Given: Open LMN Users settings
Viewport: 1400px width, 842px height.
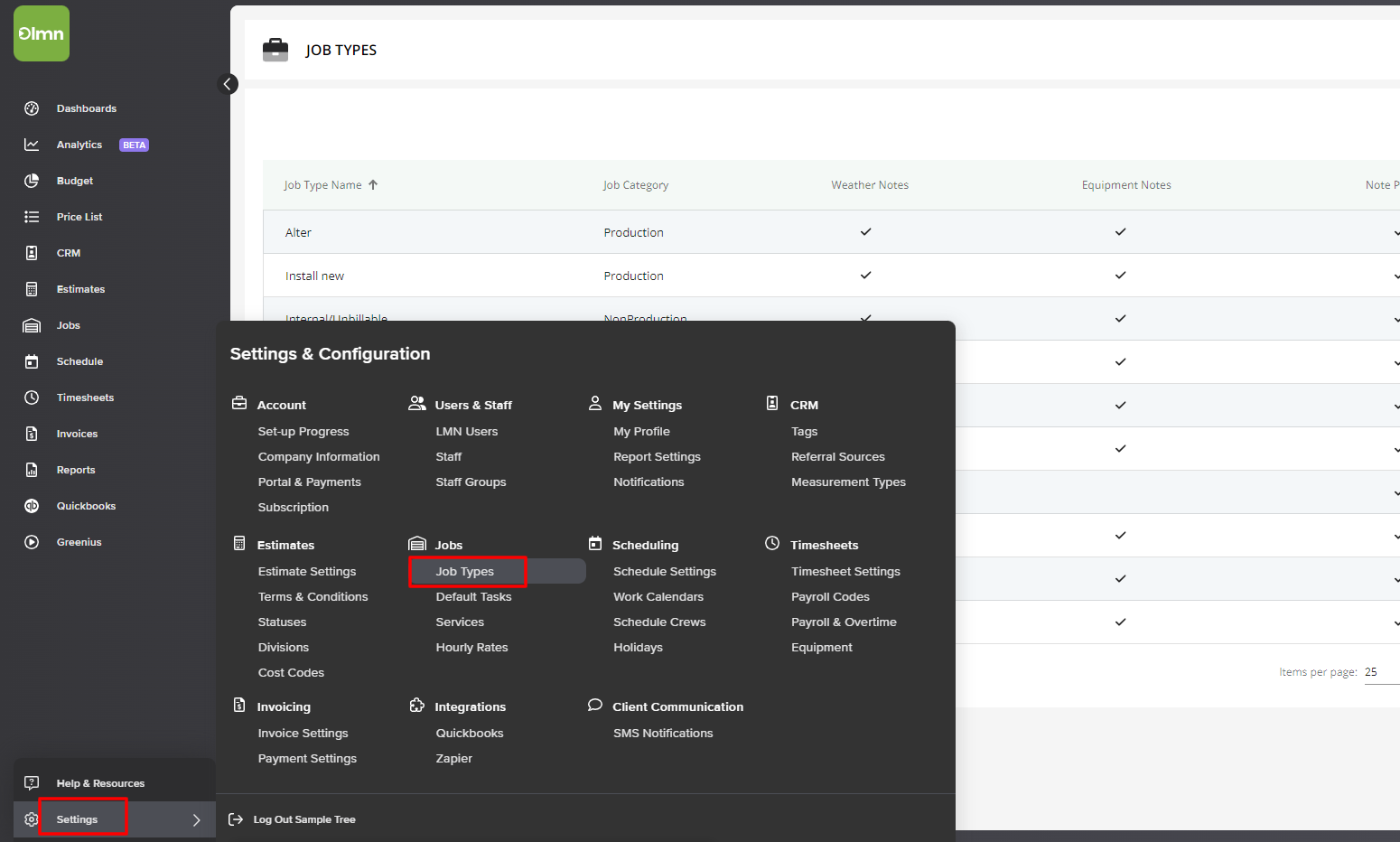Looking at the screenshot, I should [x=467, y=431].
